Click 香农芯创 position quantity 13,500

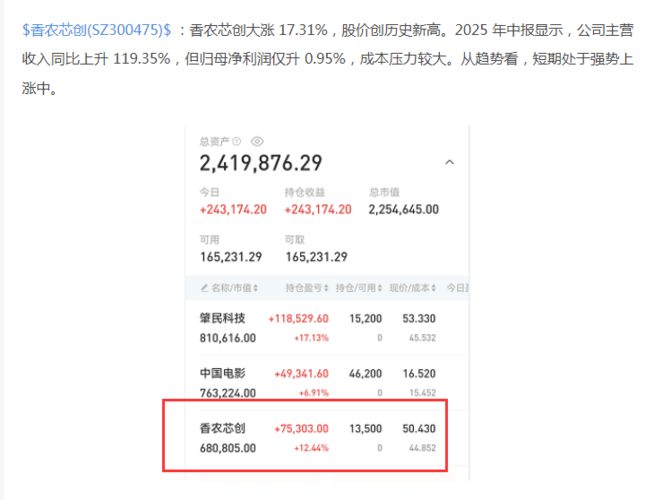pos(366,429)
